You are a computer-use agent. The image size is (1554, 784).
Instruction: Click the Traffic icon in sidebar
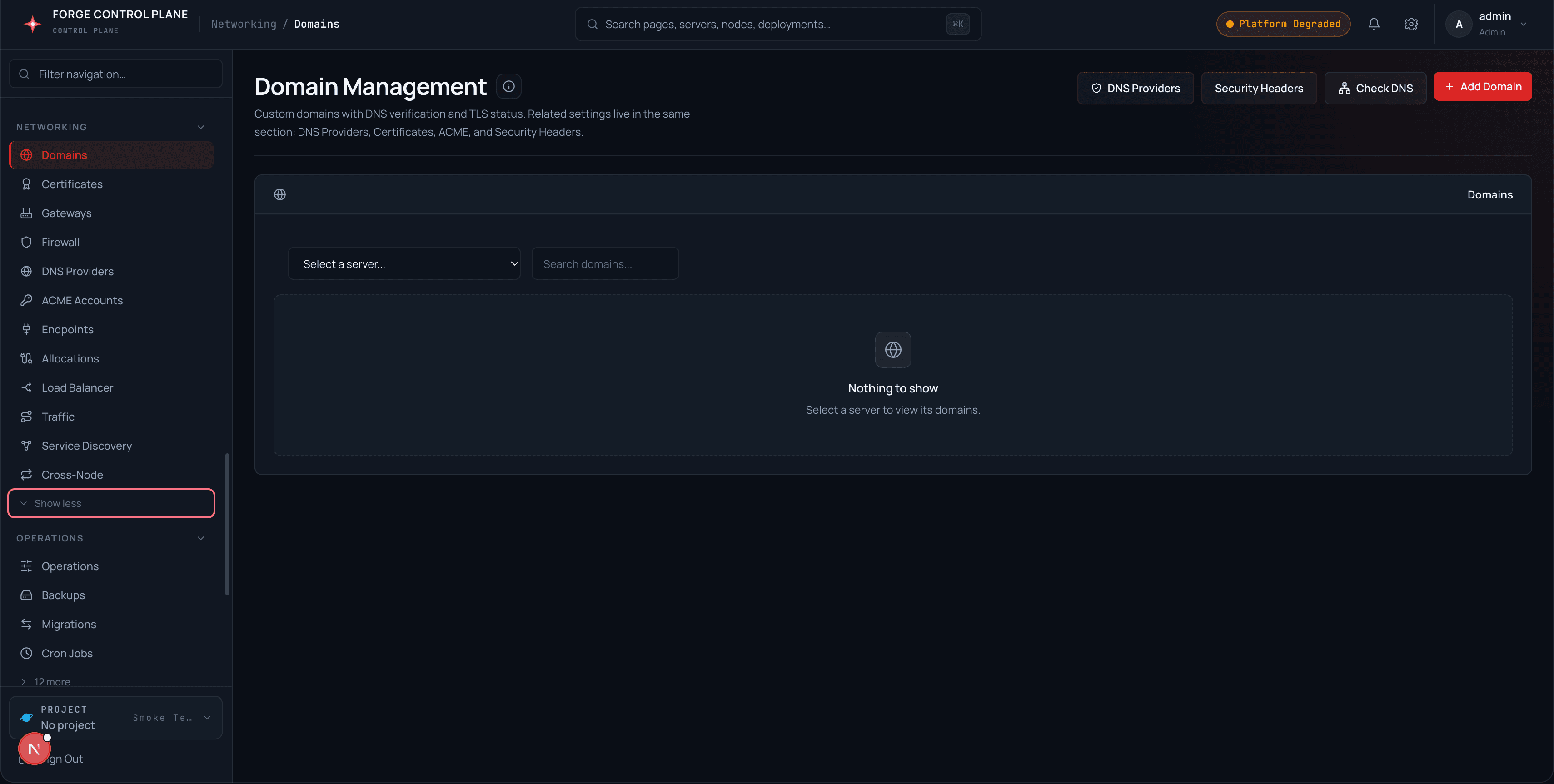(x=26, y=416)
